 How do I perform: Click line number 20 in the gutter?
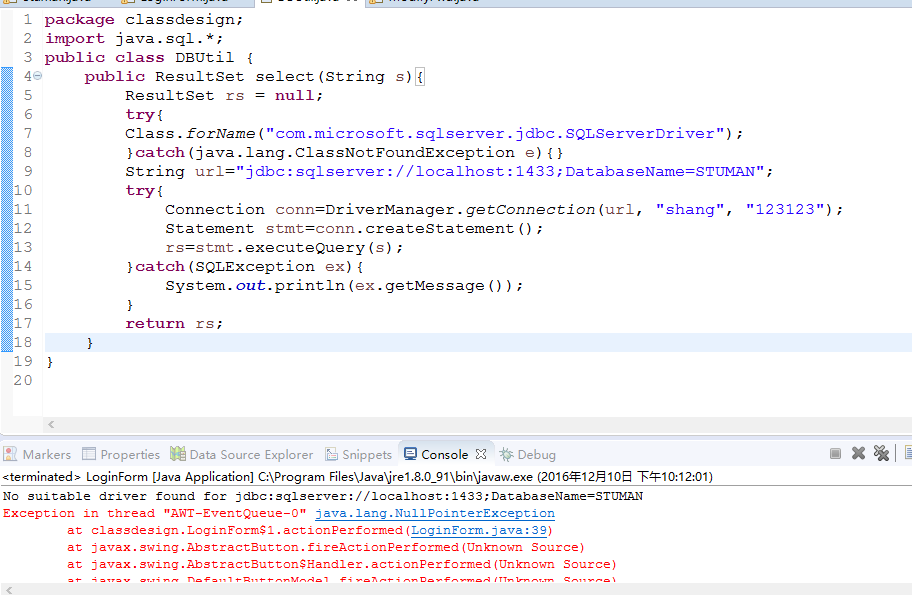(23, 380)
